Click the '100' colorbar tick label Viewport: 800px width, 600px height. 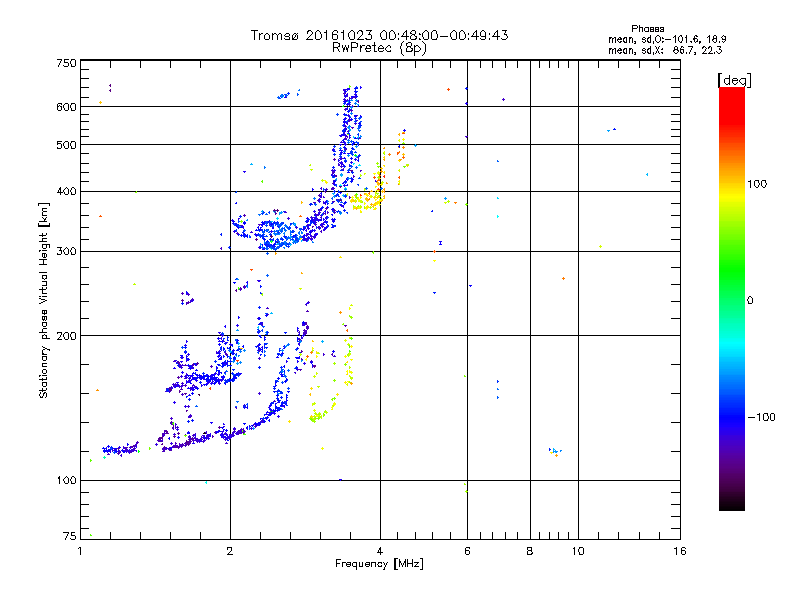(x=757, y=184)
